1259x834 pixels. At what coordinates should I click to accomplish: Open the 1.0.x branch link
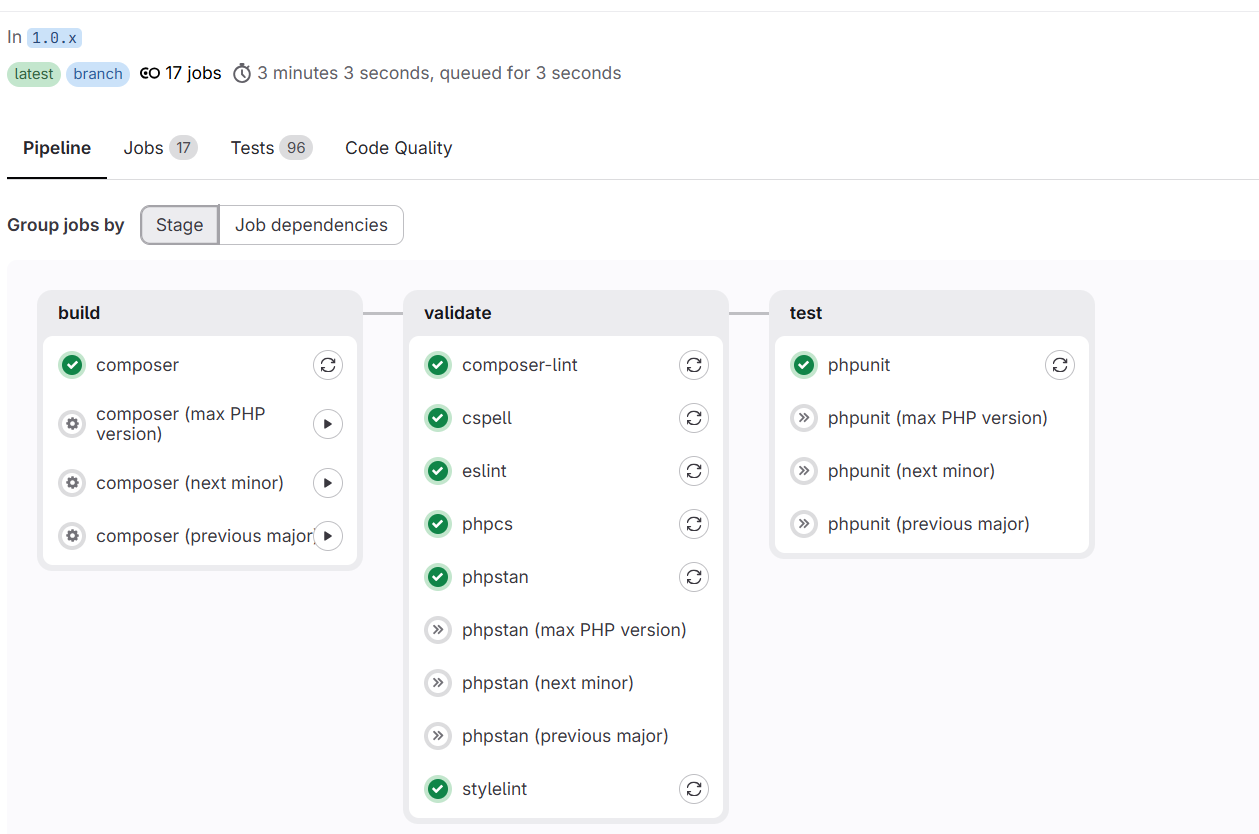tap(55, 38)
